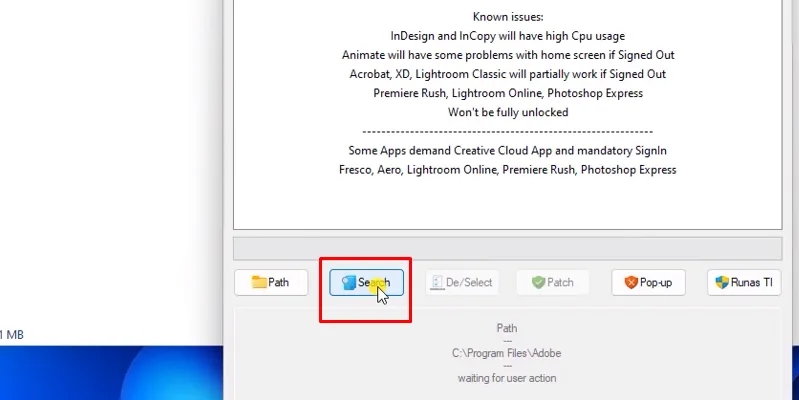799x400 pixels.
Task: Start scanning with the Search button
Action: click(x=367, y=283)
